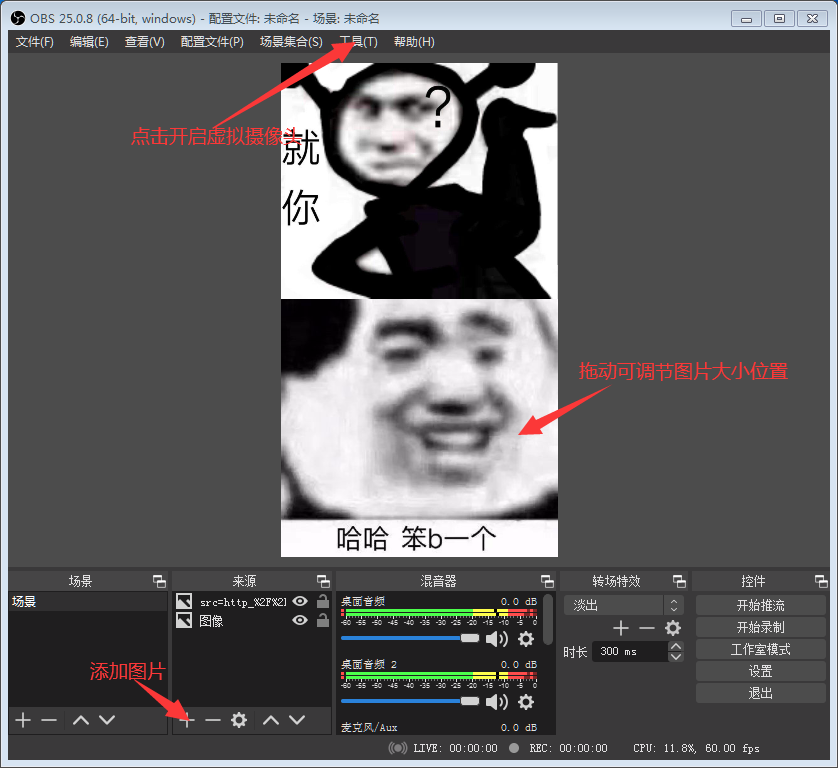
Task: Open the 工具(T) menu
Action: coord(357,41)
